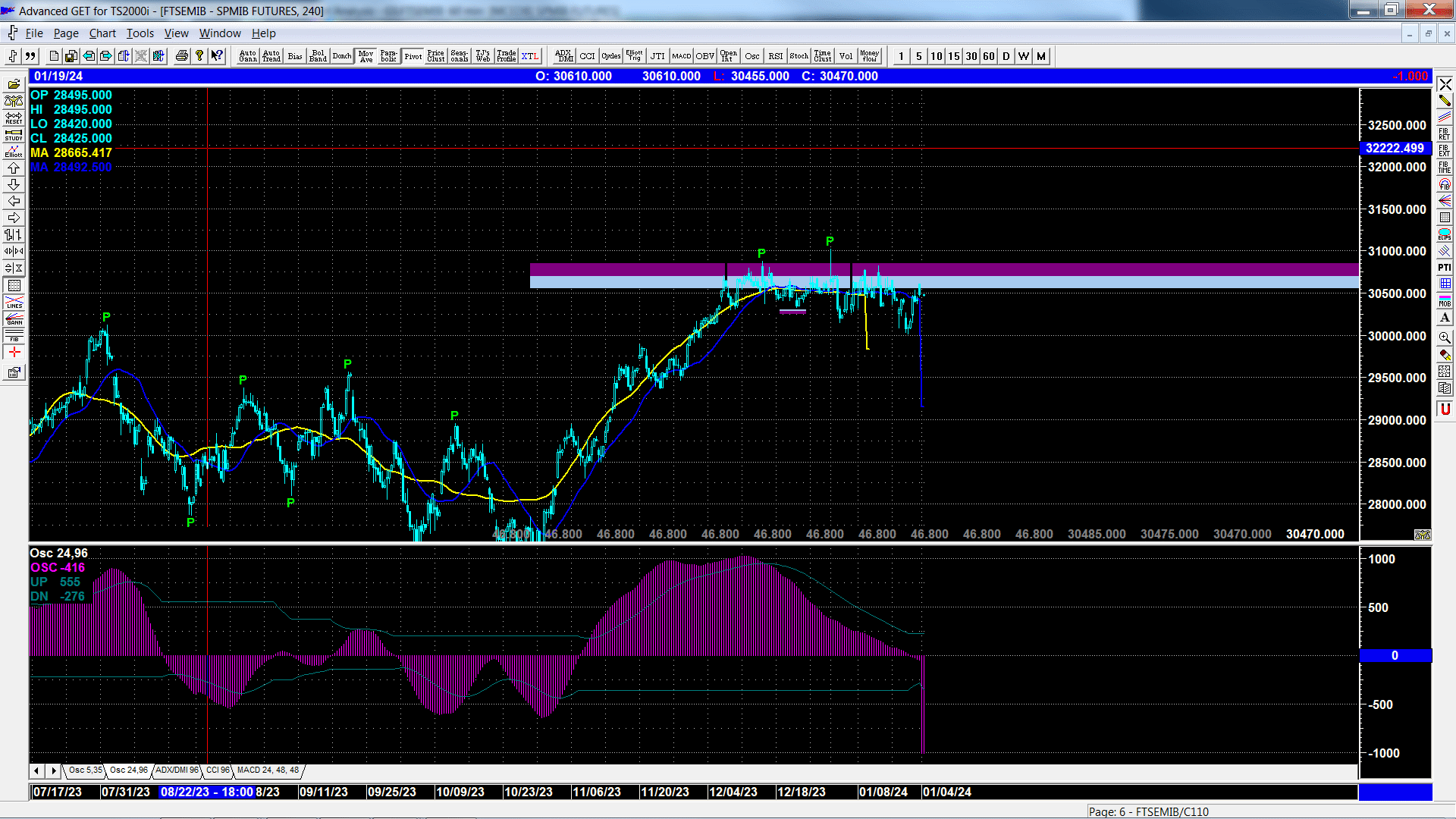Toggle the Seasonals study
The width and height of the screenshot is (1456, 819).
click(460, 56)
